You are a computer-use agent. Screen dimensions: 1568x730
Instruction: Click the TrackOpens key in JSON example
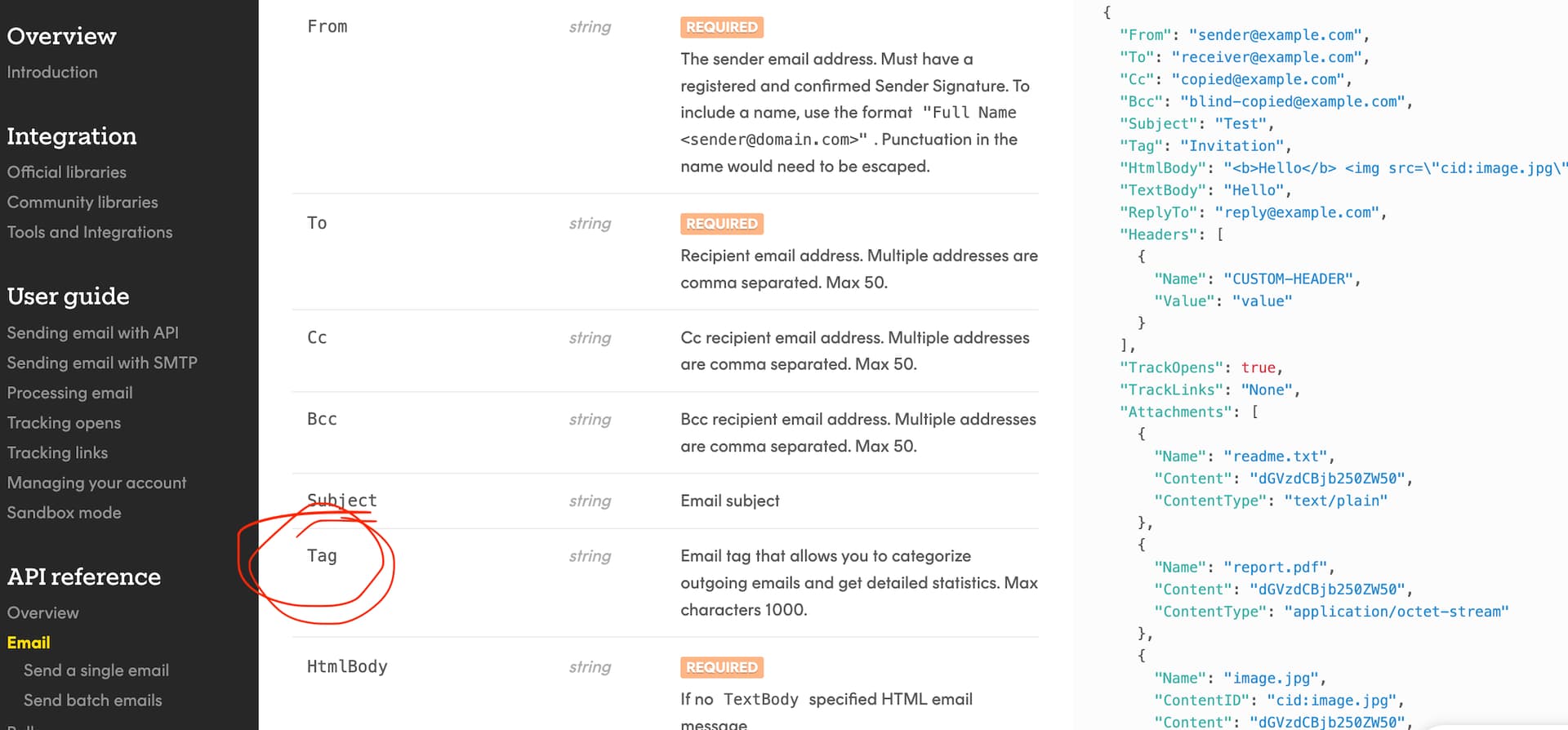pyautogui.click(x=1171, y=368)
